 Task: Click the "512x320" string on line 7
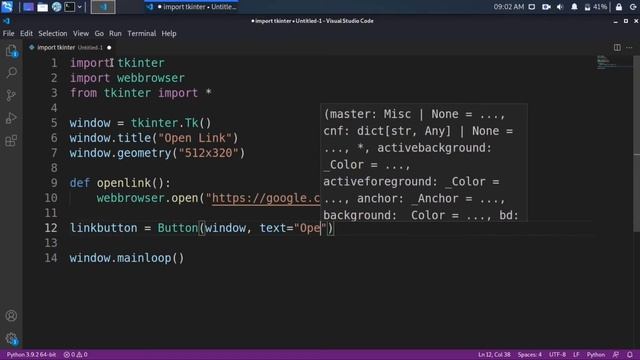click(209, 153)
